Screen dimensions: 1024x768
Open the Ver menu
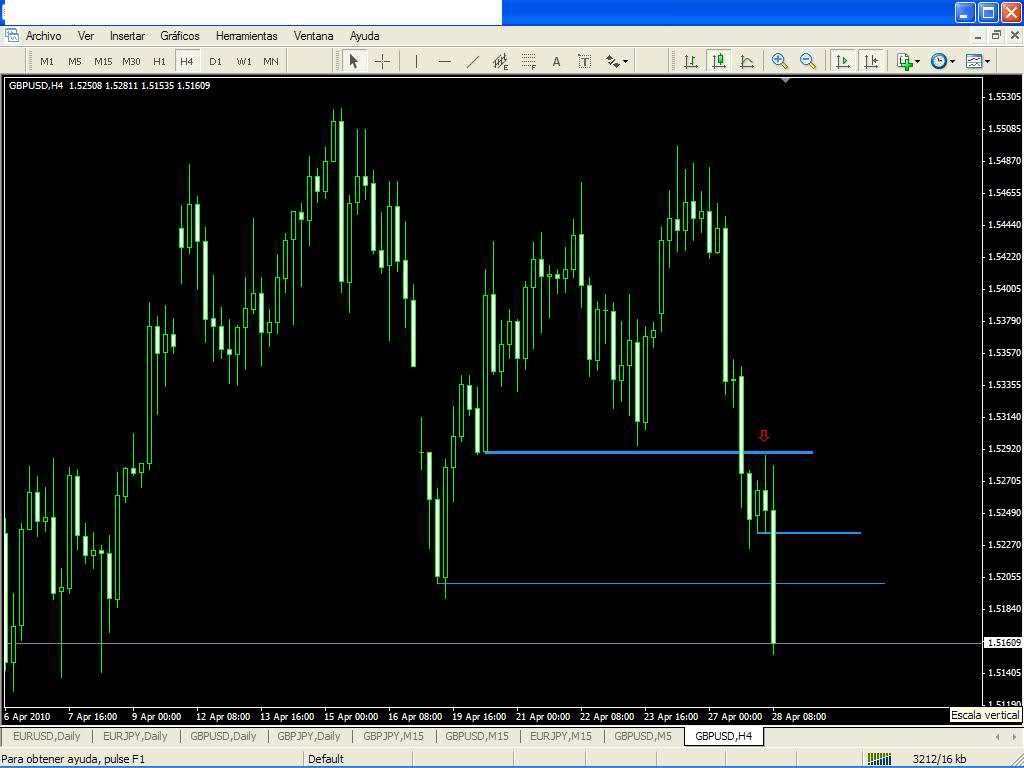pyautogui.click(x=86, y=36)
